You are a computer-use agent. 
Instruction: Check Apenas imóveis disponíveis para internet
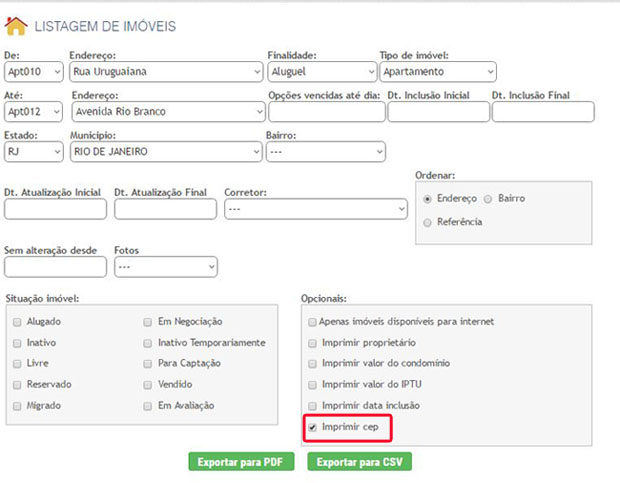pyautogui.click(x=312, y=322)
